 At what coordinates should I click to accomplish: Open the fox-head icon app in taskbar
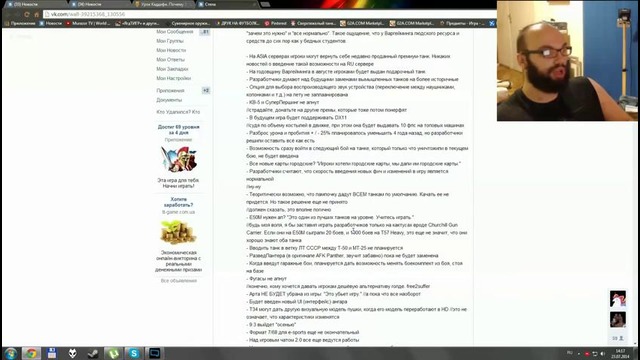72,353
